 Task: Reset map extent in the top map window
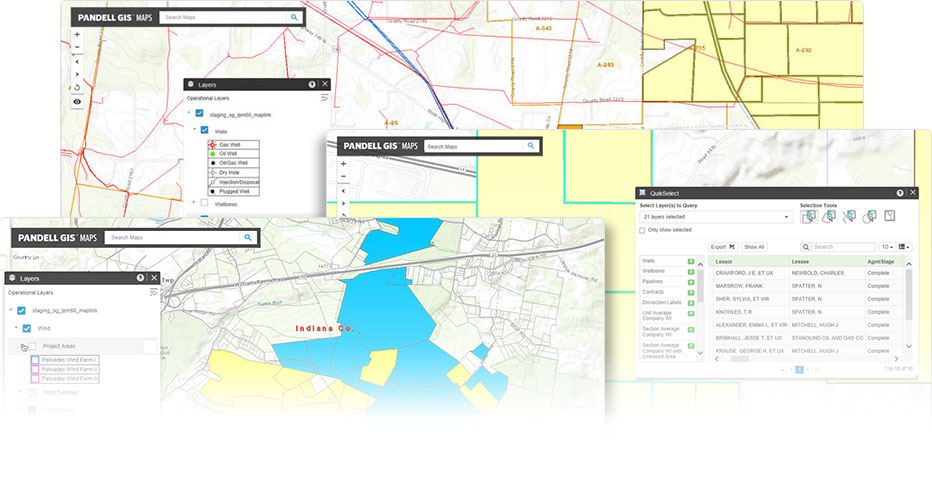click(x=77, y=87)
